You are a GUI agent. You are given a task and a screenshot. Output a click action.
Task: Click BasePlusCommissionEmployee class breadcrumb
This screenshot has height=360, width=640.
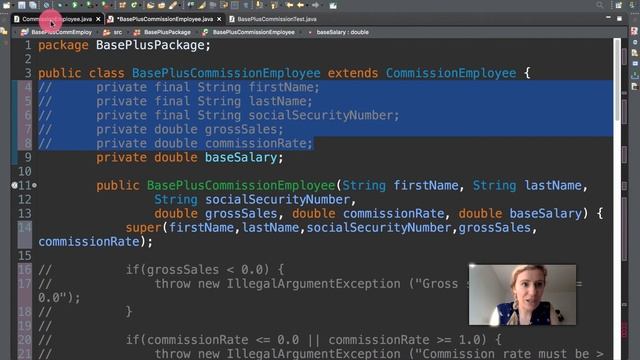pyautogui.click(x=253, y=32)
